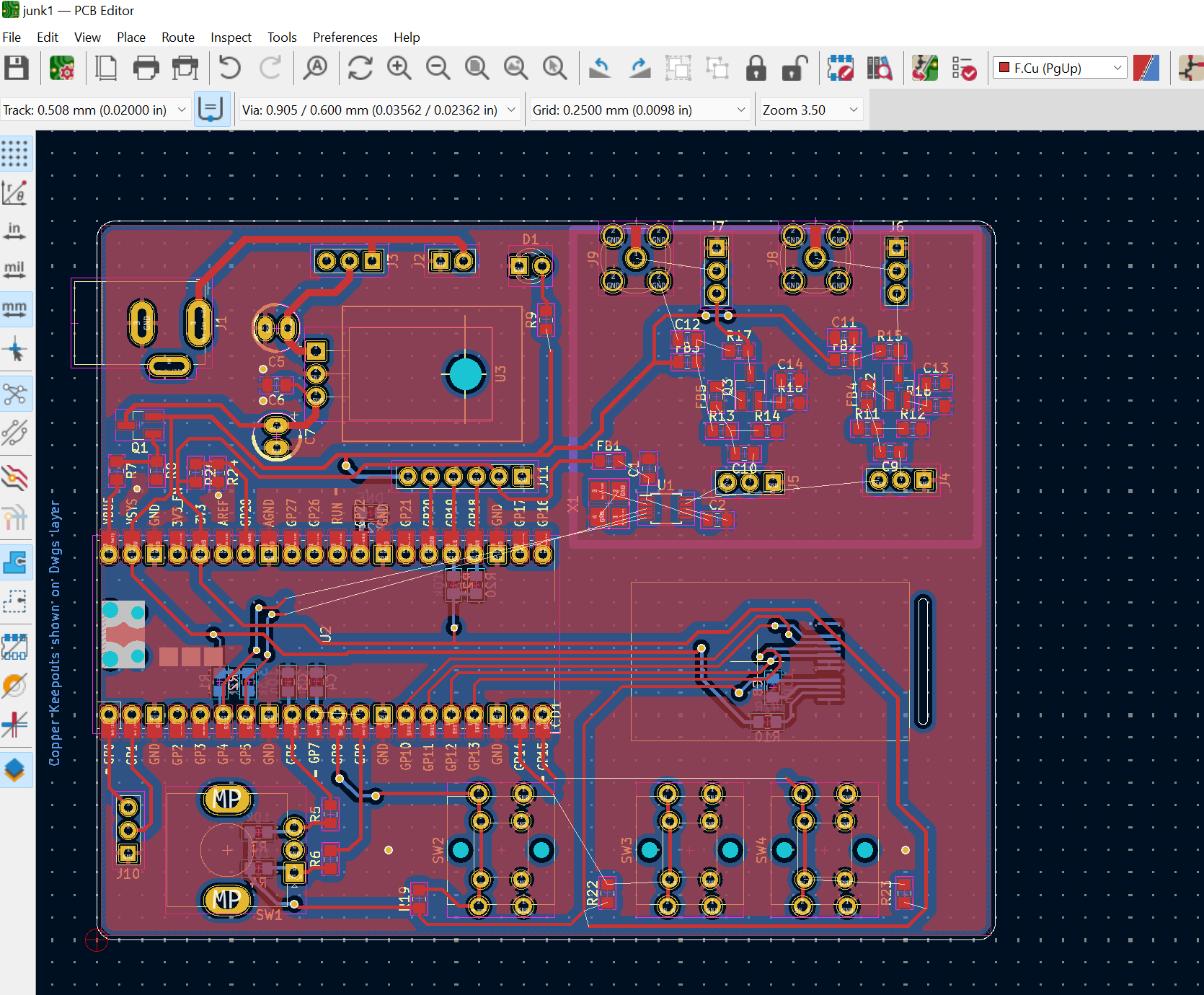Open the Grid size dropdown

tap(740, 110)
